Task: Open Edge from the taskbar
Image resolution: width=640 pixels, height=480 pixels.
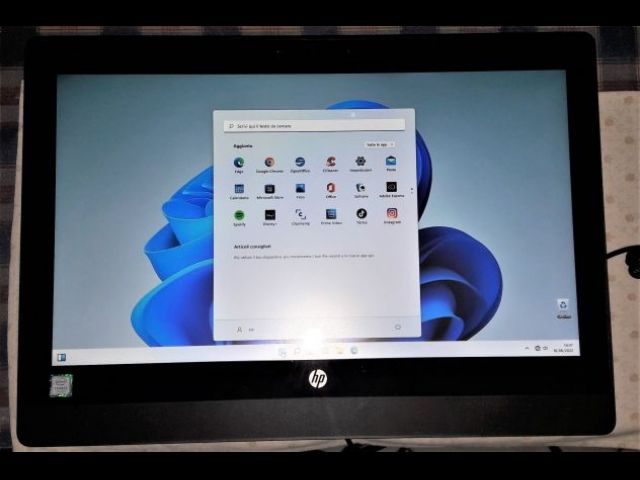Action: point(354,350)
